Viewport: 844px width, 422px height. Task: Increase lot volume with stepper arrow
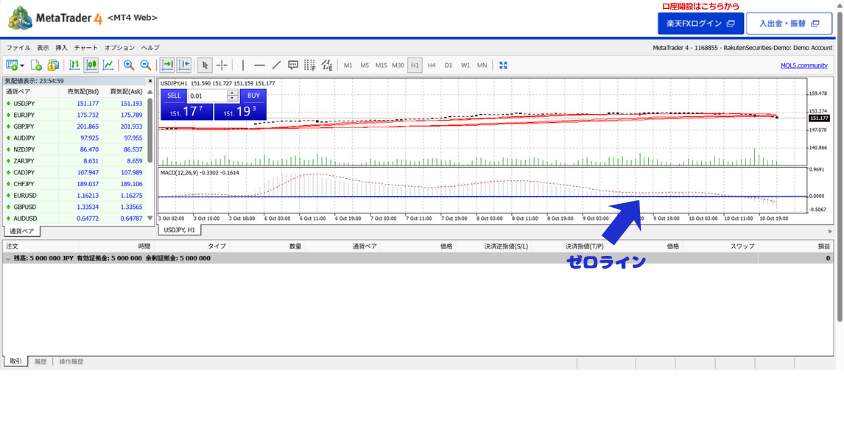(233, 93)
